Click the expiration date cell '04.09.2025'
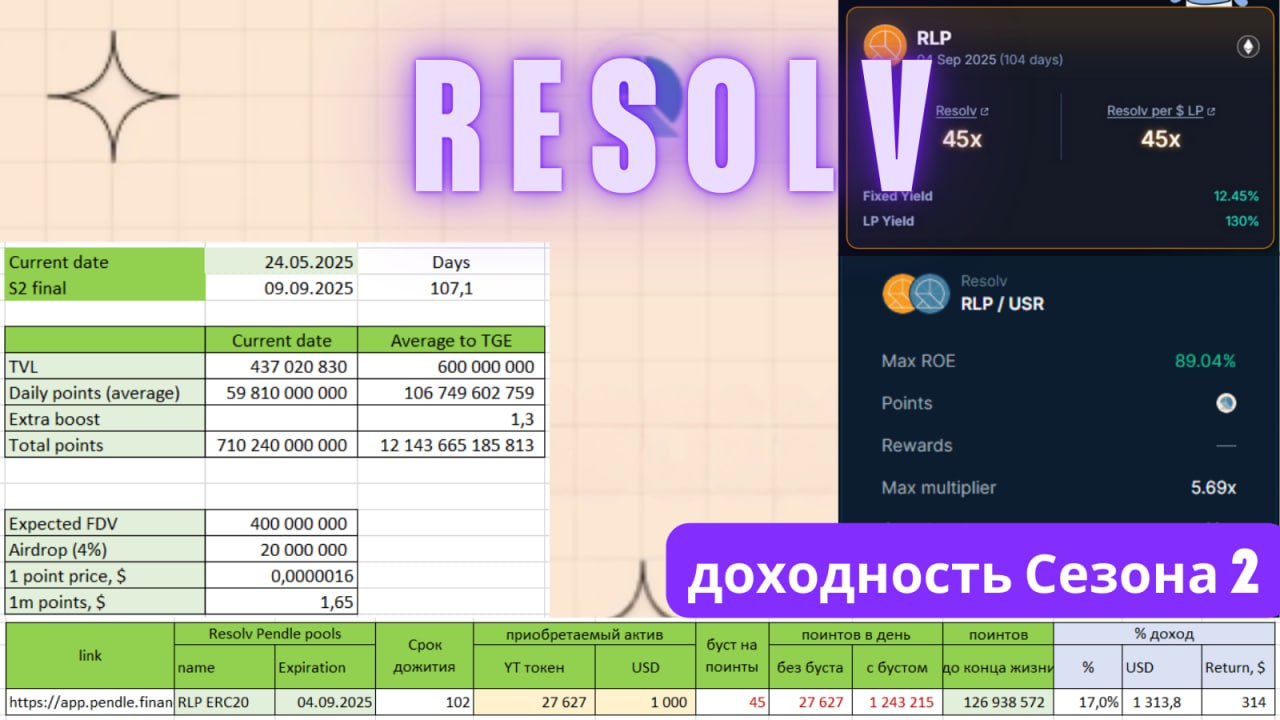This screenshot has height=720, width=1280. [x=325, y=702]
